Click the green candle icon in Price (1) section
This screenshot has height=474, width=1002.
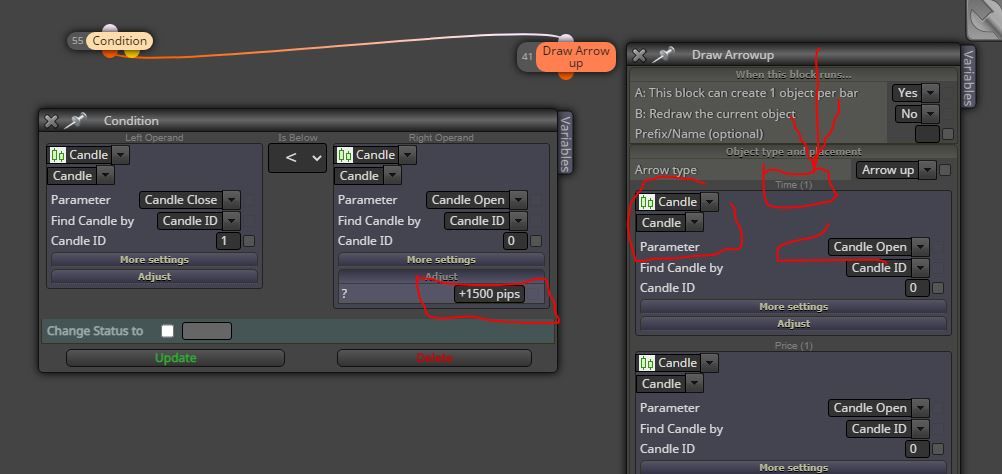[647, 363]
